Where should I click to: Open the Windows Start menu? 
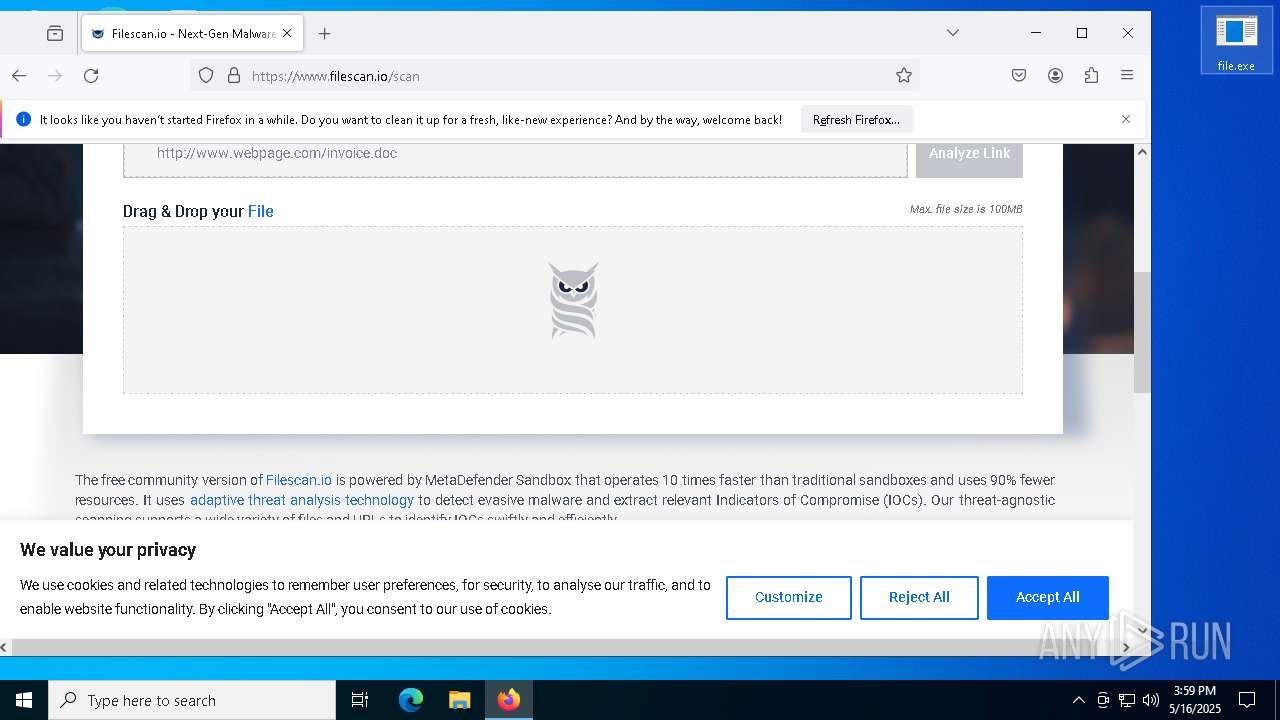click(24, 700)
